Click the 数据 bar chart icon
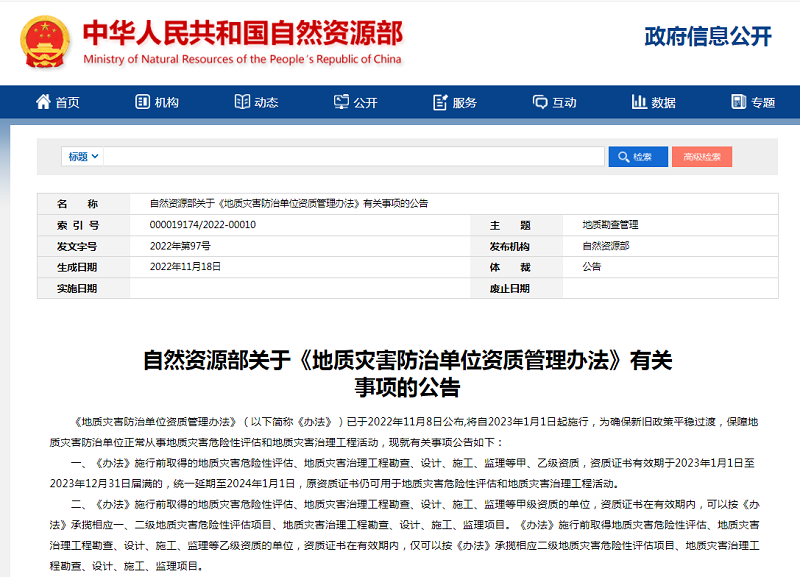 pyautogui.click(x=640, y=102)
